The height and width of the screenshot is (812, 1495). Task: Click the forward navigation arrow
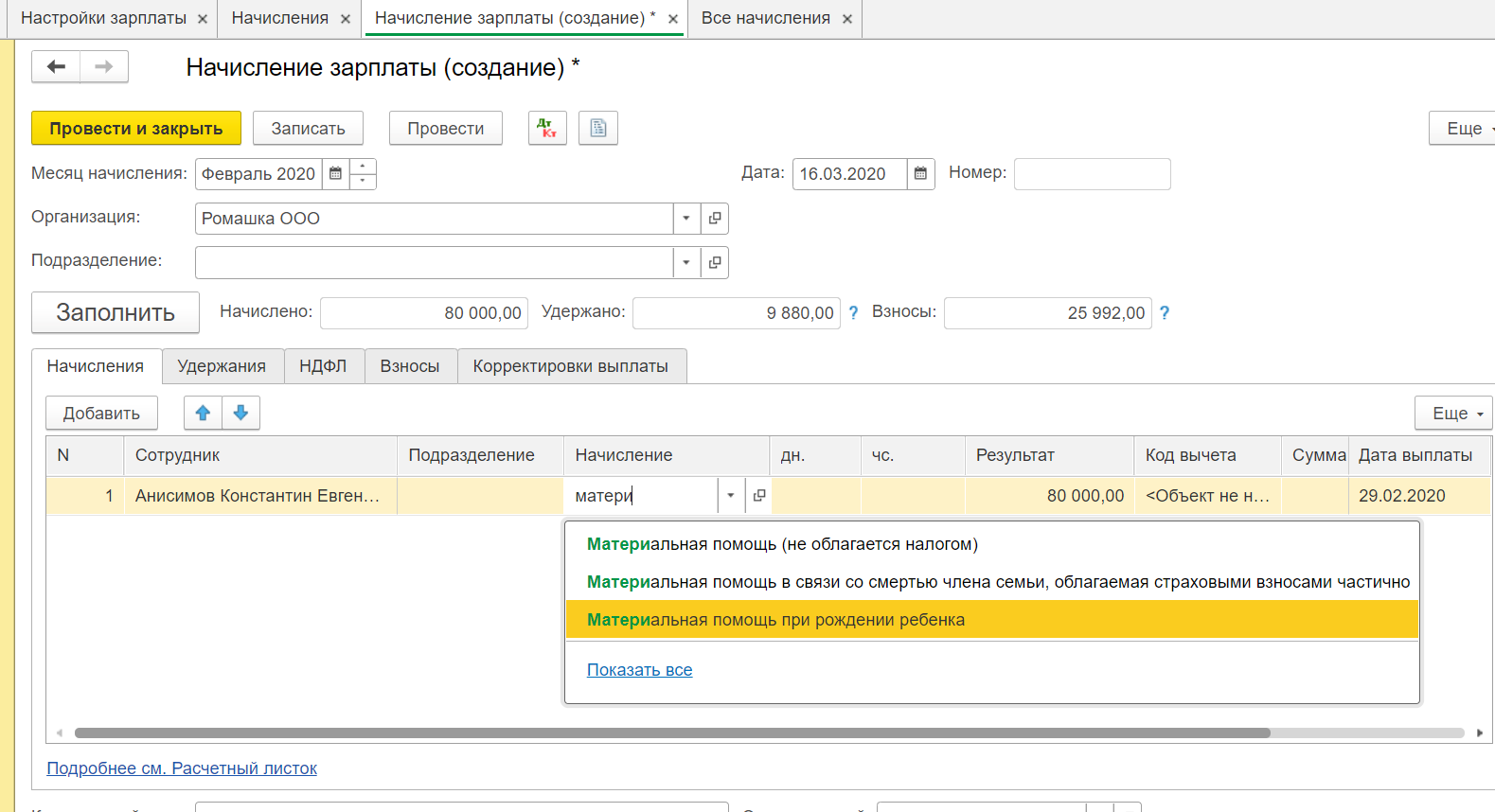coord(104,66)
